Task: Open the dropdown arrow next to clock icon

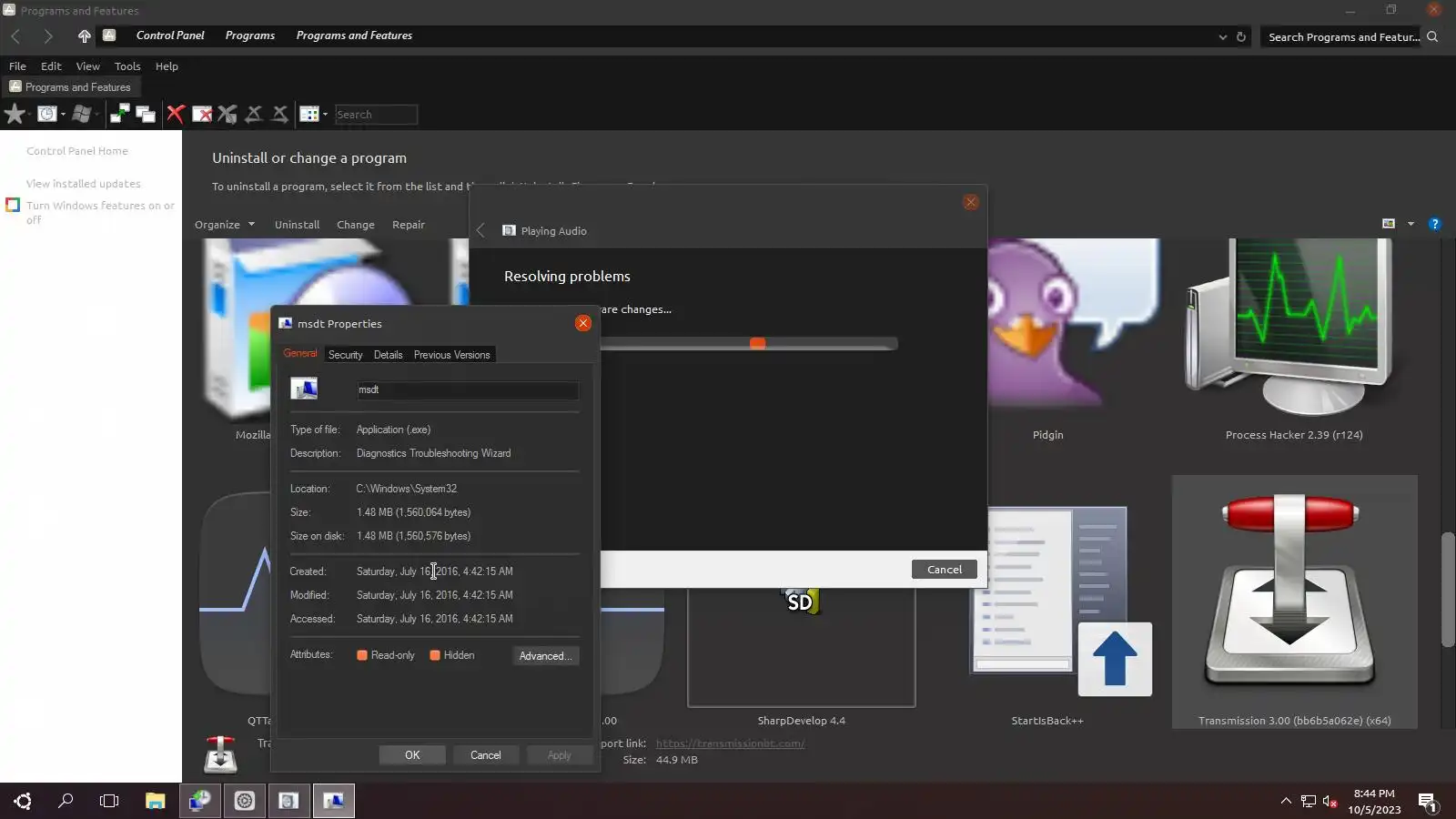Action: pyautogui.click(x=63, y=115)
